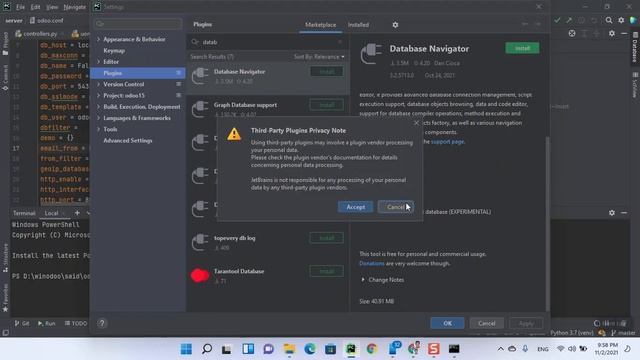Viewport: 640px width, 360px height.
Task: Close the Third-Party Plugins Privacy Note popup
Action: pyautogui.click(x=416, y=122)
